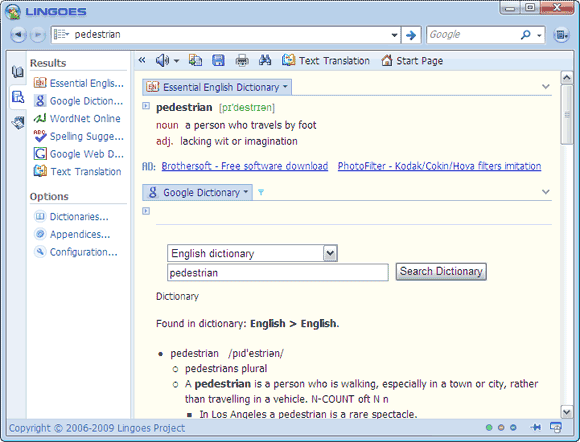Select the Results lookup tab icon
The width and height of the screenshot is (580, 442).
(x=17, y=97)
